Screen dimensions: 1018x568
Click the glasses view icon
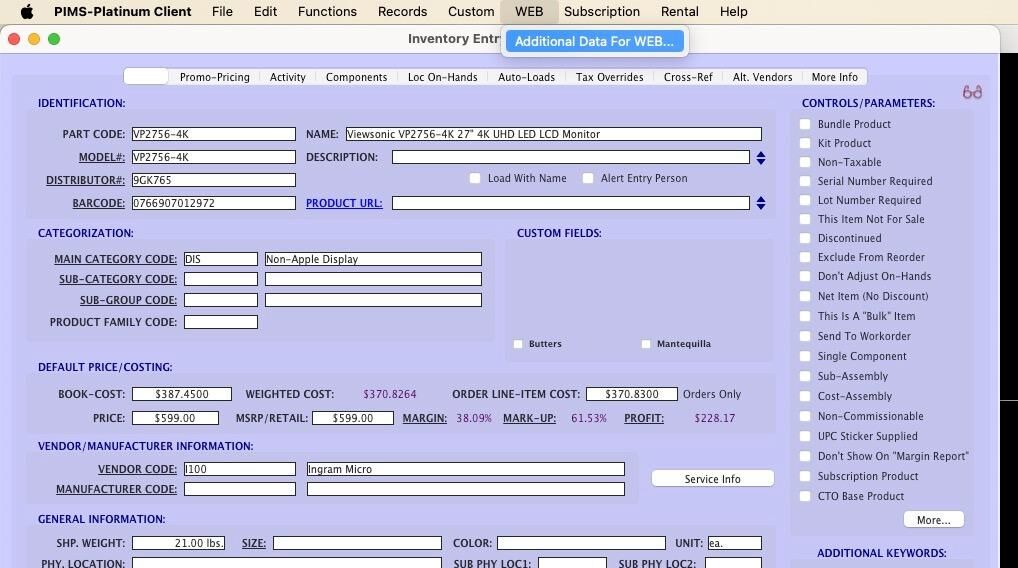point(972,92)
